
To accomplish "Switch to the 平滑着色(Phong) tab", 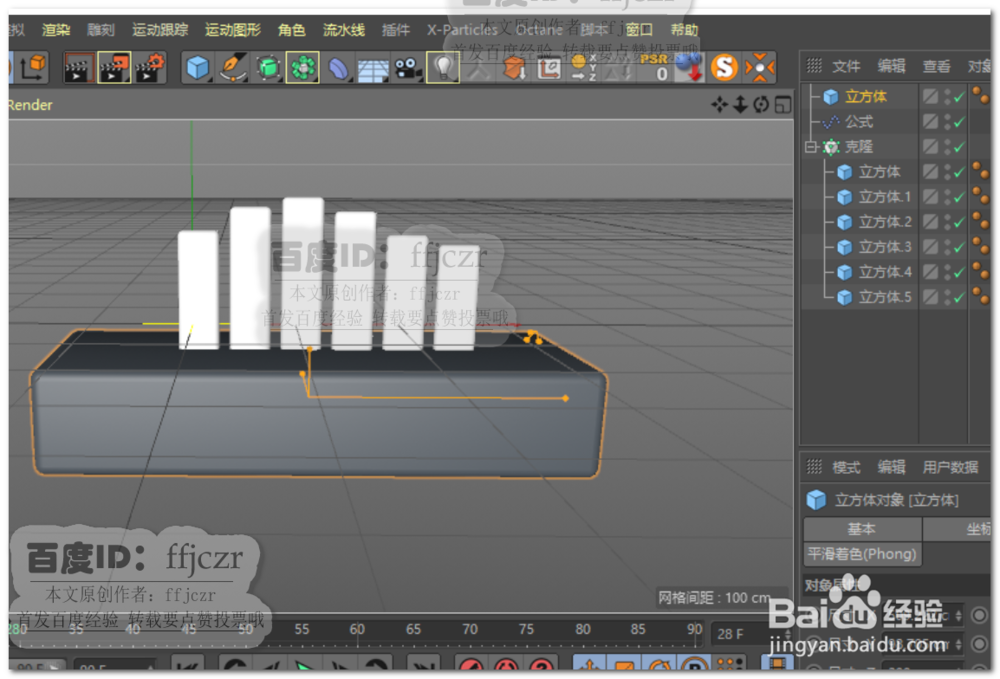I will (x=862, y=553).
